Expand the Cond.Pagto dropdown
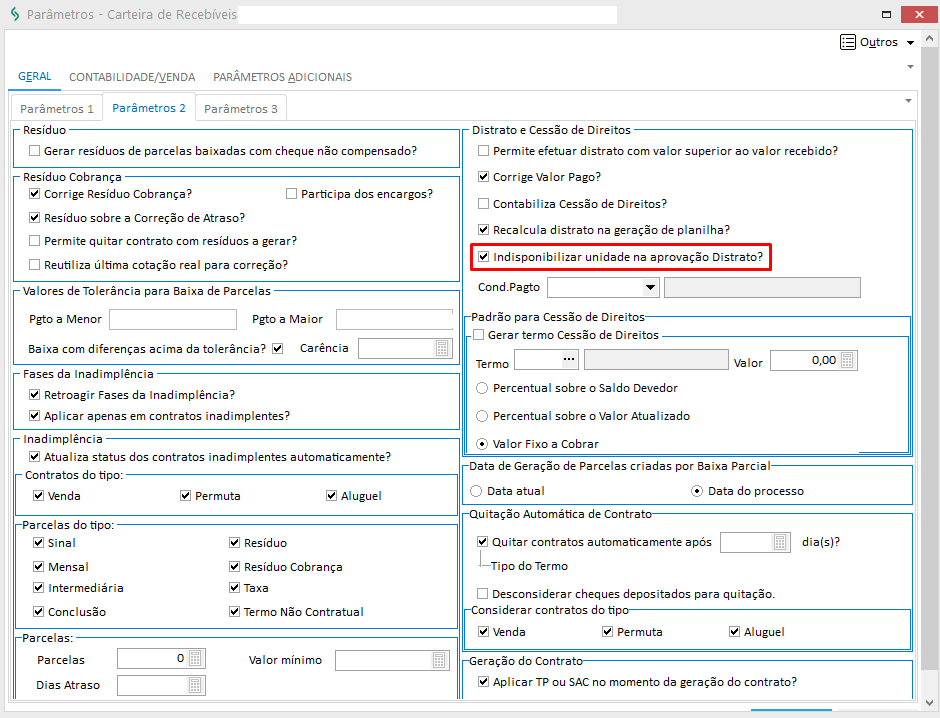This screenshot has height=718, width=940. click(x=651, y=287)
